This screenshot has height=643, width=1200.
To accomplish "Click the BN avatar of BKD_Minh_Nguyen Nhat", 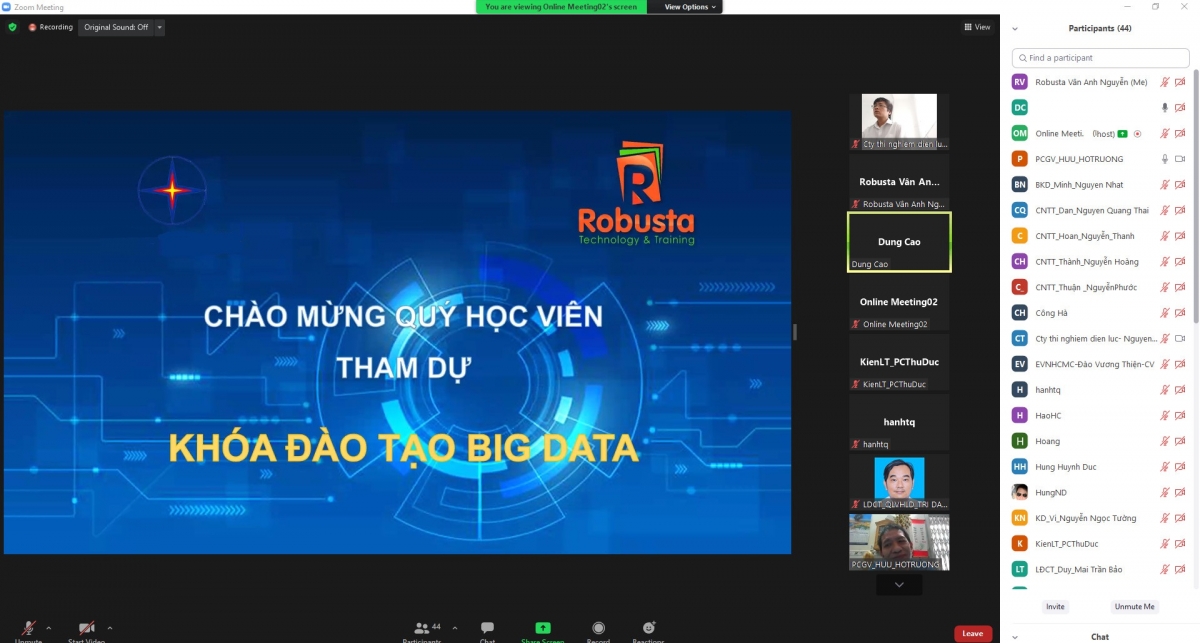I will click(1020, 184).
